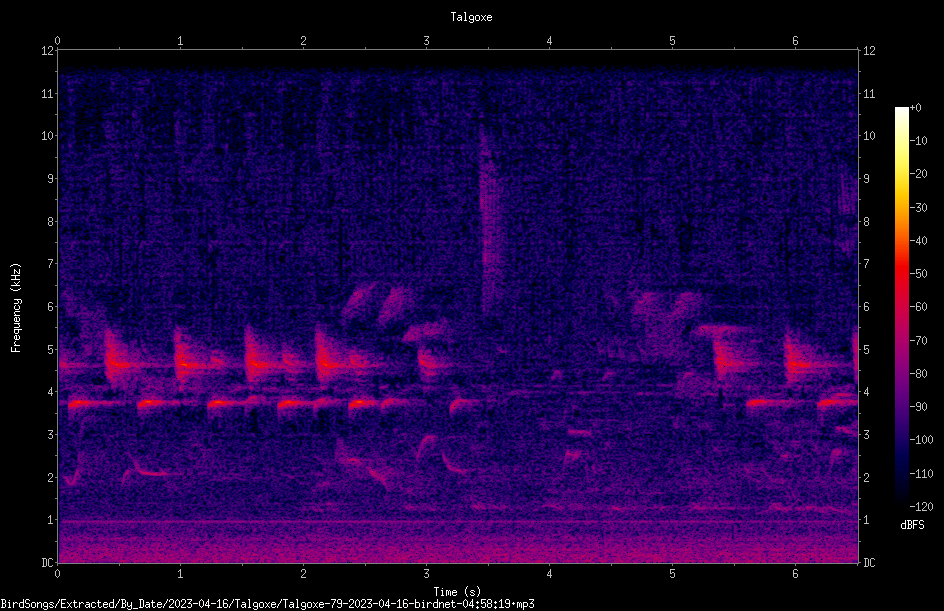
Task: Click the Frequency (kHz) axis label
Action: click(16, 308)
